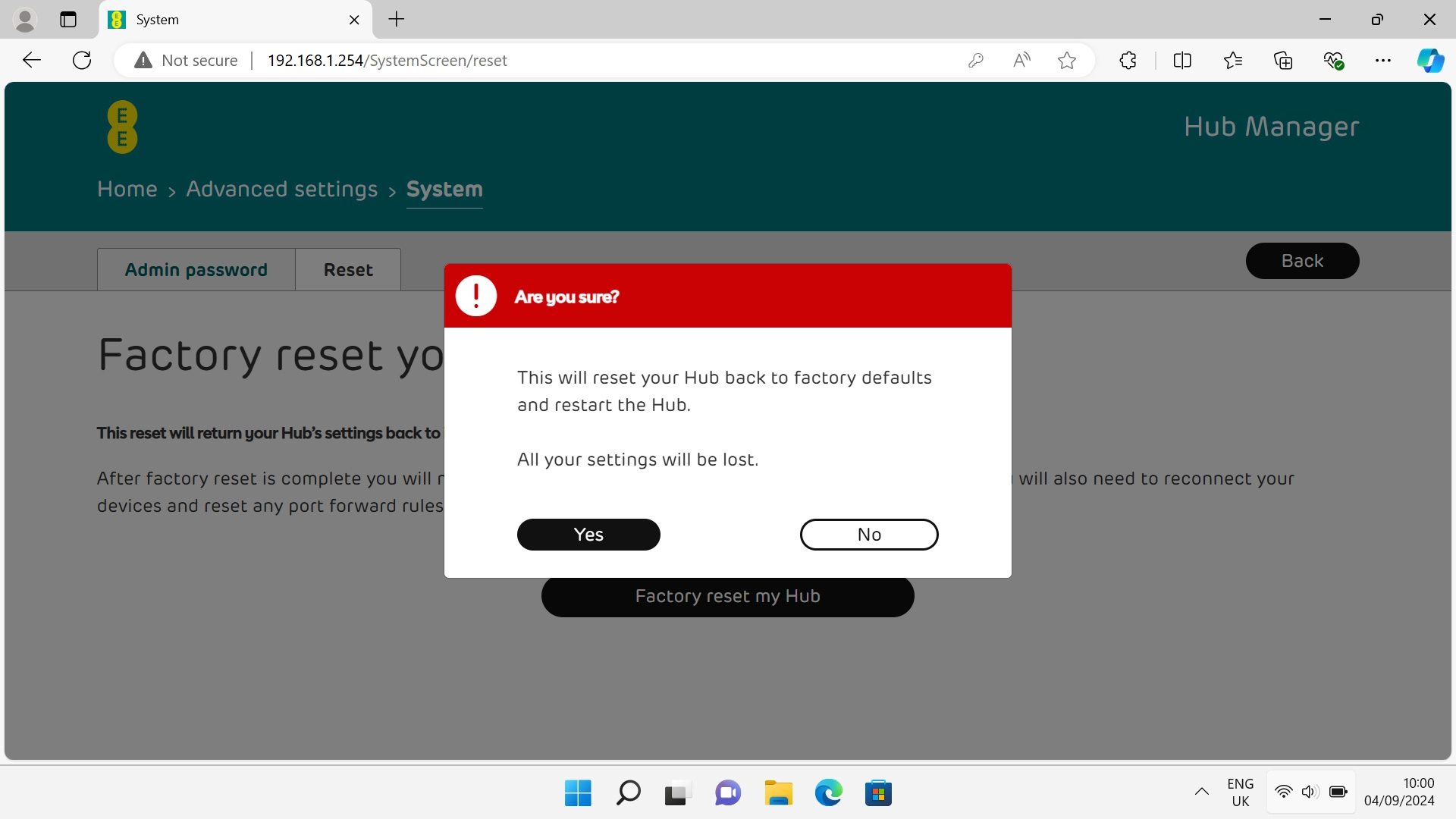Click the Not secure warning icon
This screenshot has height=819, width=1456.
(143, 60)
